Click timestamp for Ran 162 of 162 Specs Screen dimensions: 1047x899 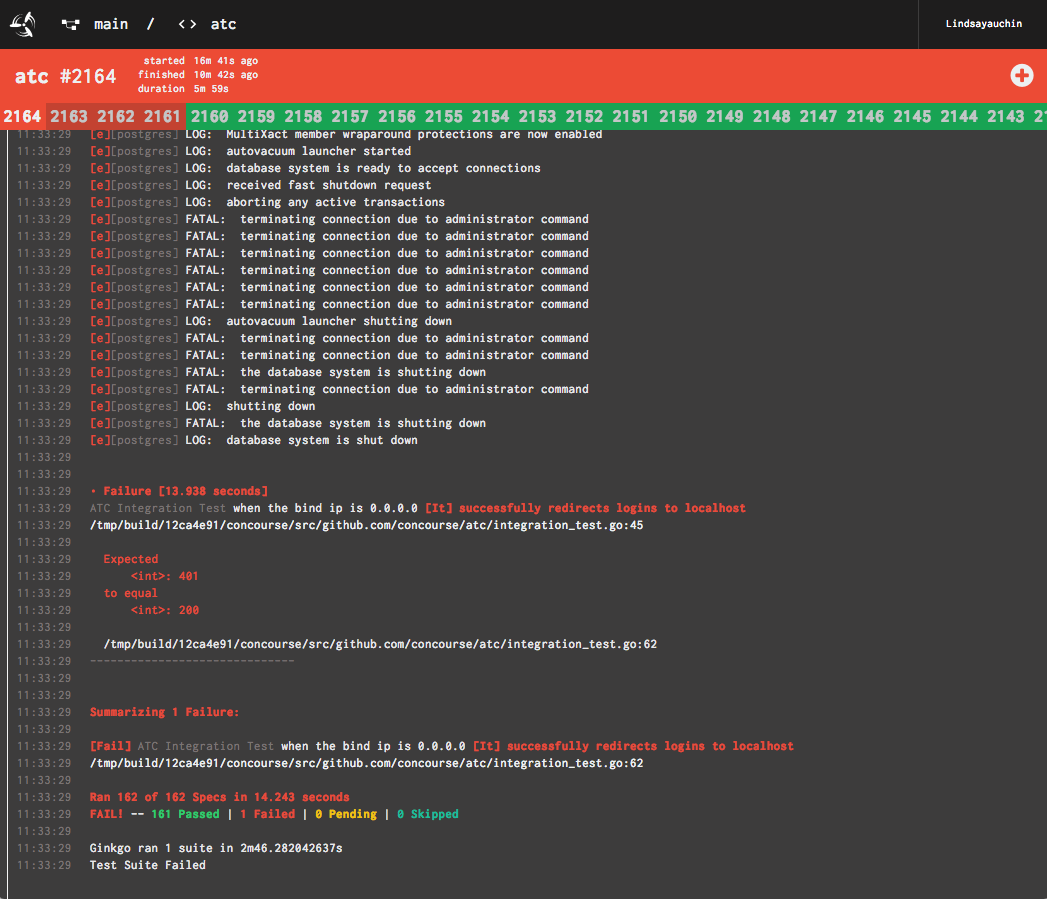pyautogui.click(x=43, y=797)
